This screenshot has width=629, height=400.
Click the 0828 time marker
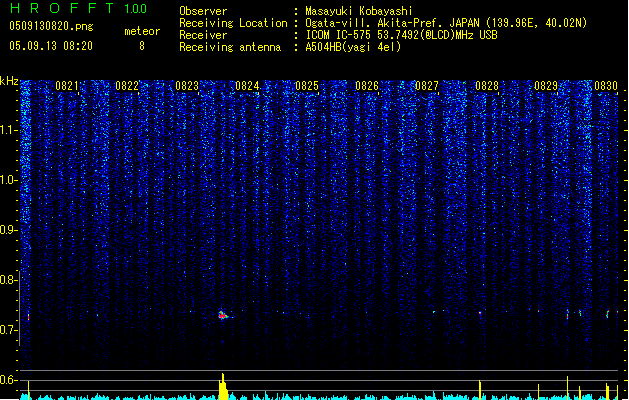[487, 86]
